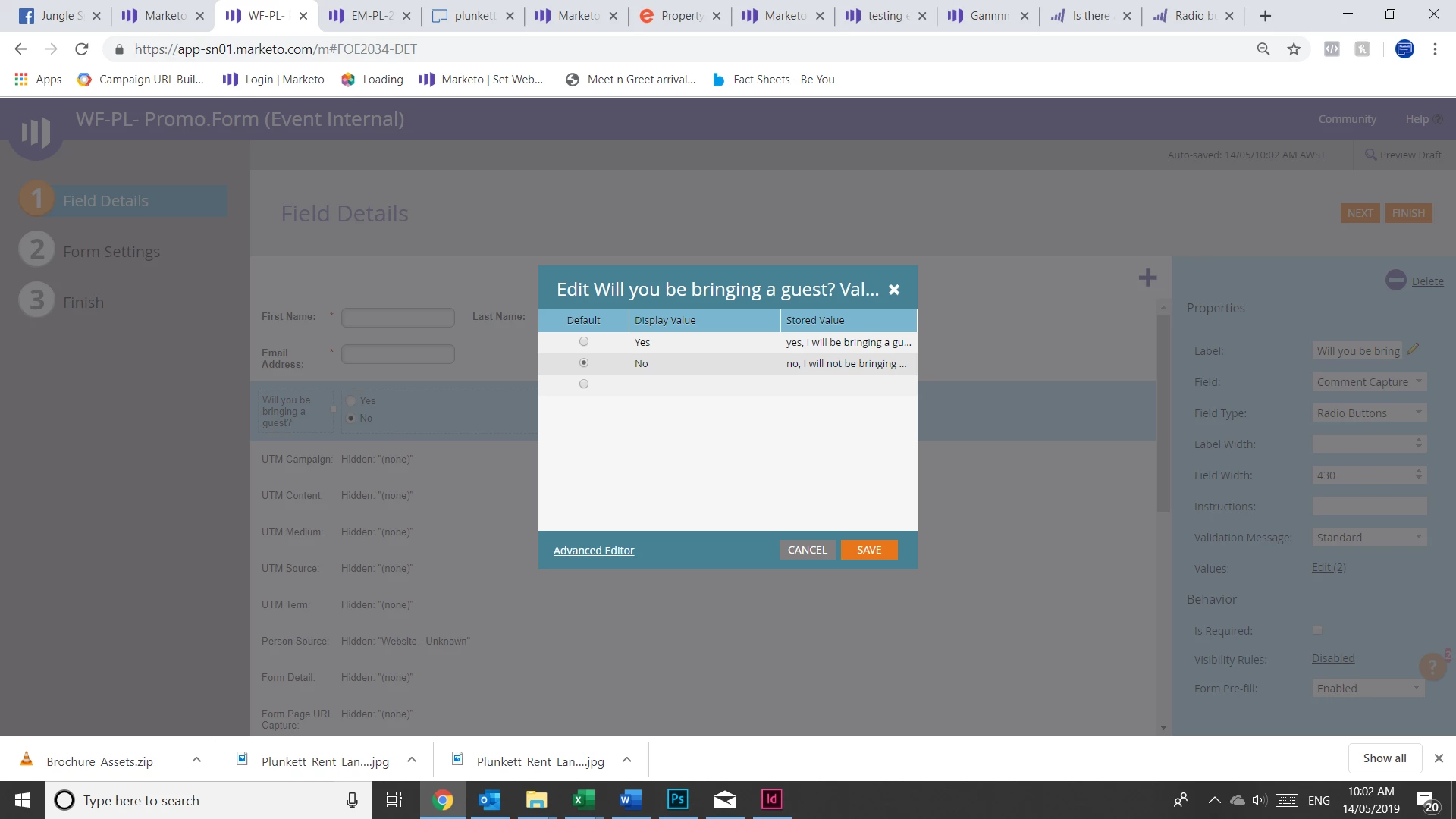
Task: Select the Yes default radio button
Action: [584, 342]
